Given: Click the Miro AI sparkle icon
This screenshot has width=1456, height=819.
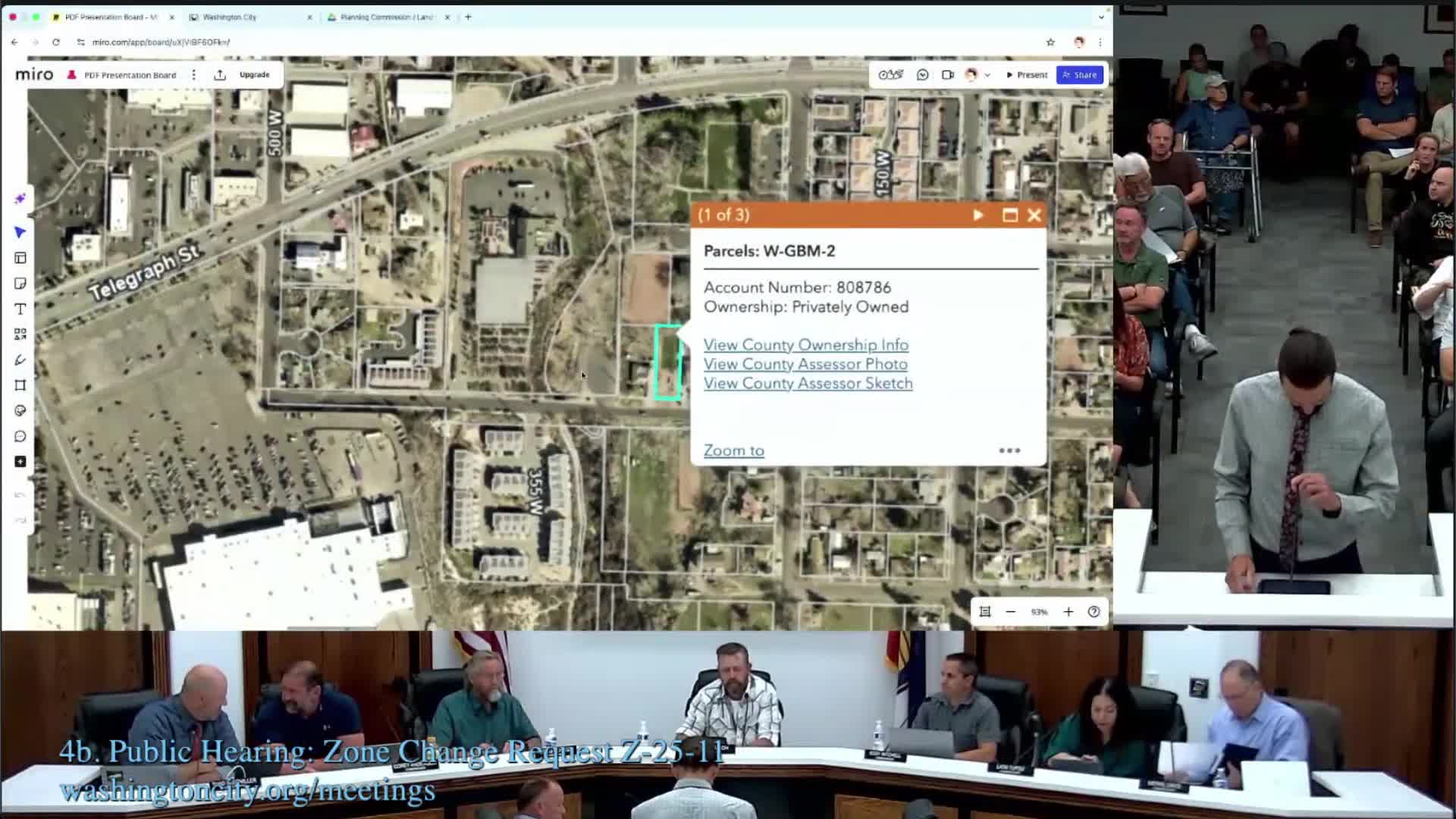Looking at the screenshot, I should (20, 199).
